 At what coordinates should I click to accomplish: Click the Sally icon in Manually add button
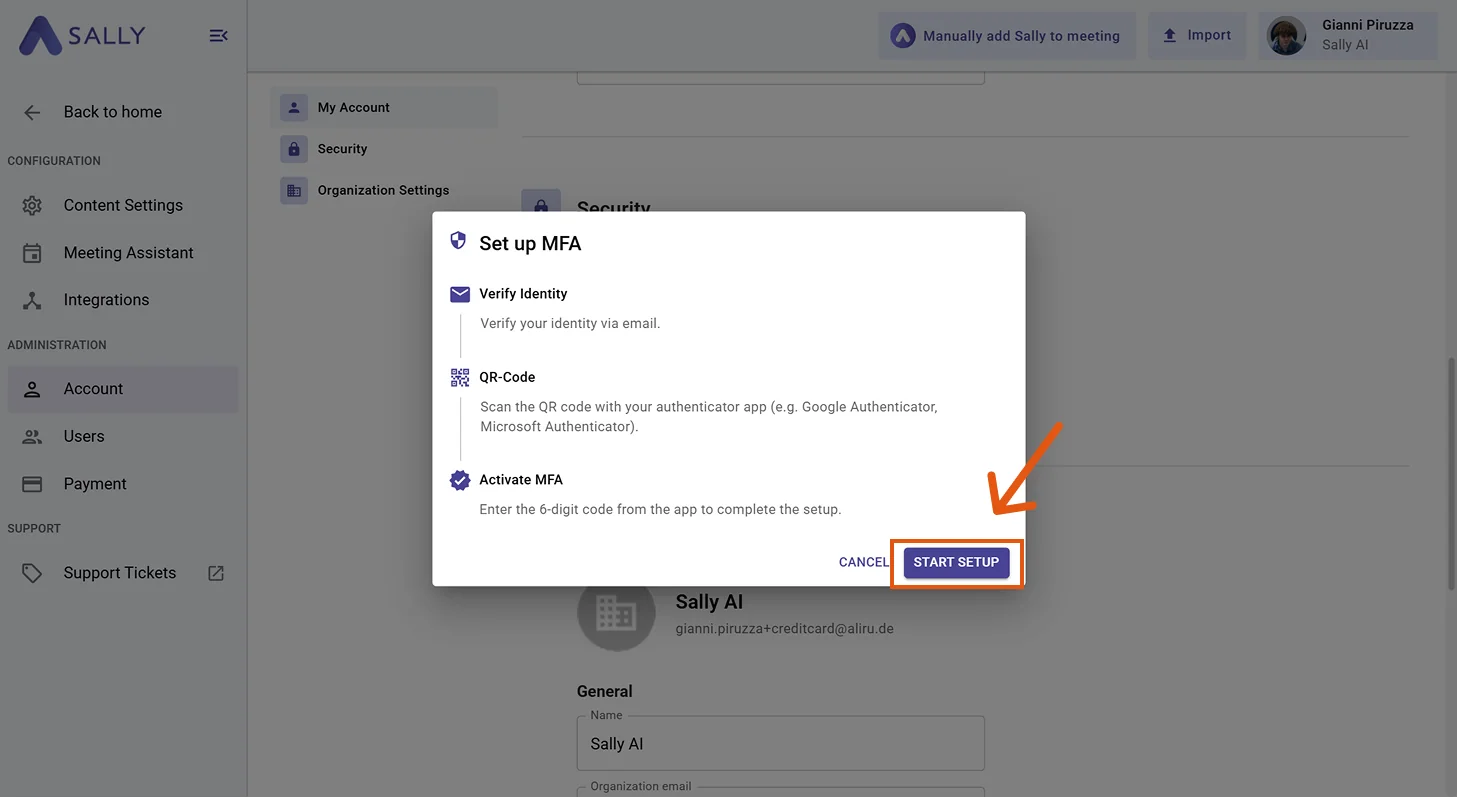coord(903,36)
